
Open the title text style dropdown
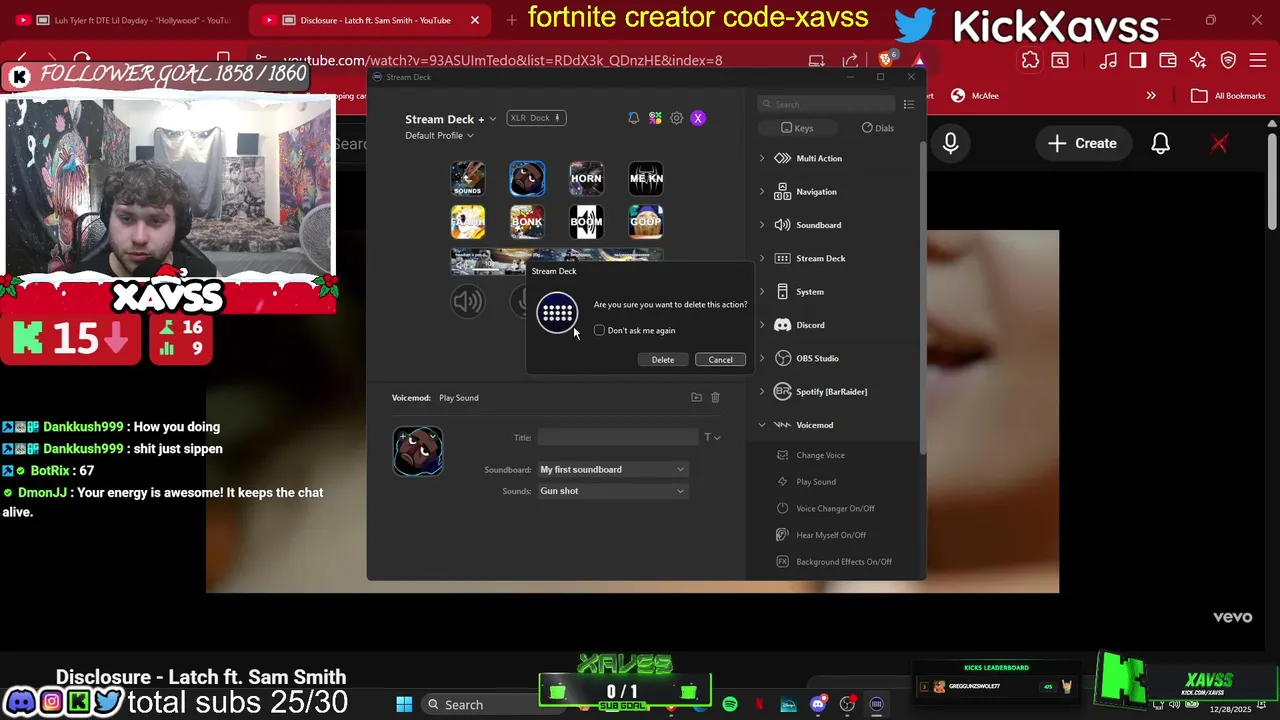pos(712,437)
